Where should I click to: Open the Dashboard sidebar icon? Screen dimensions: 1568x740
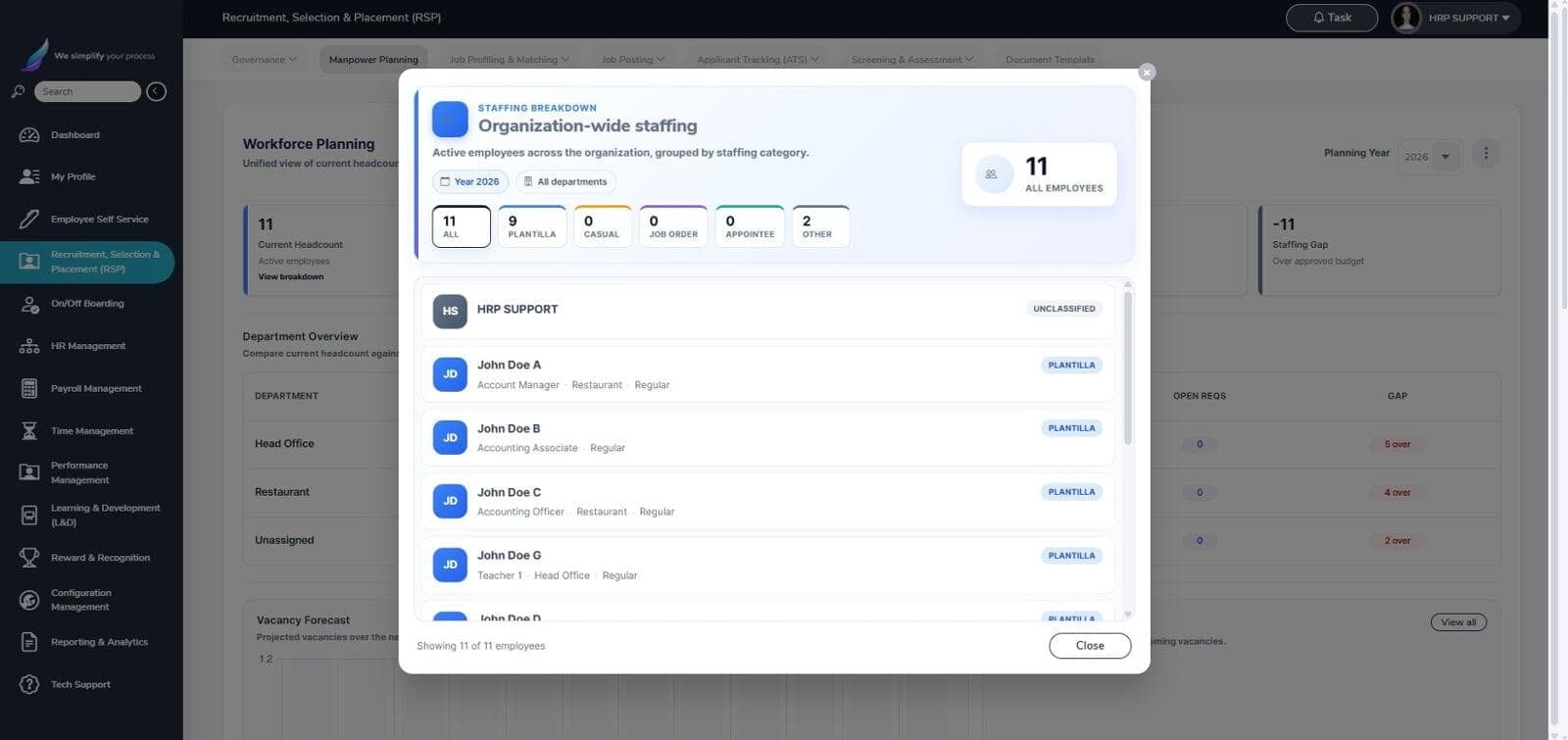[x=29, y=135]
